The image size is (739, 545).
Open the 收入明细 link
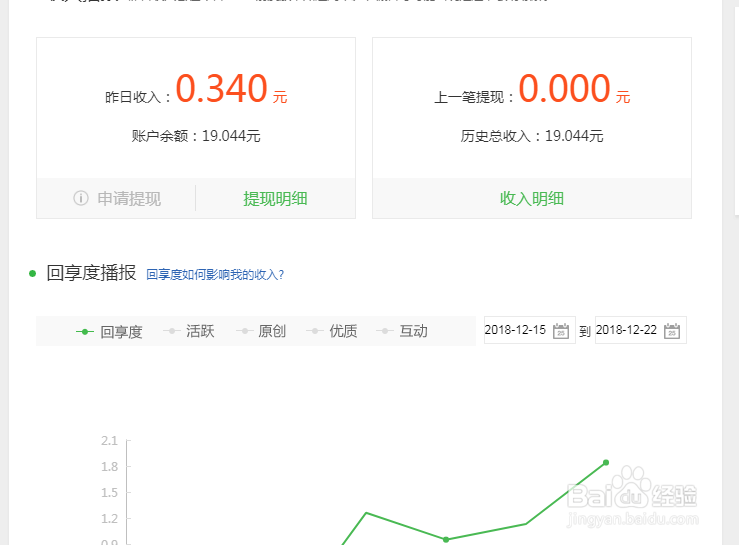click(x=532, y=198)
